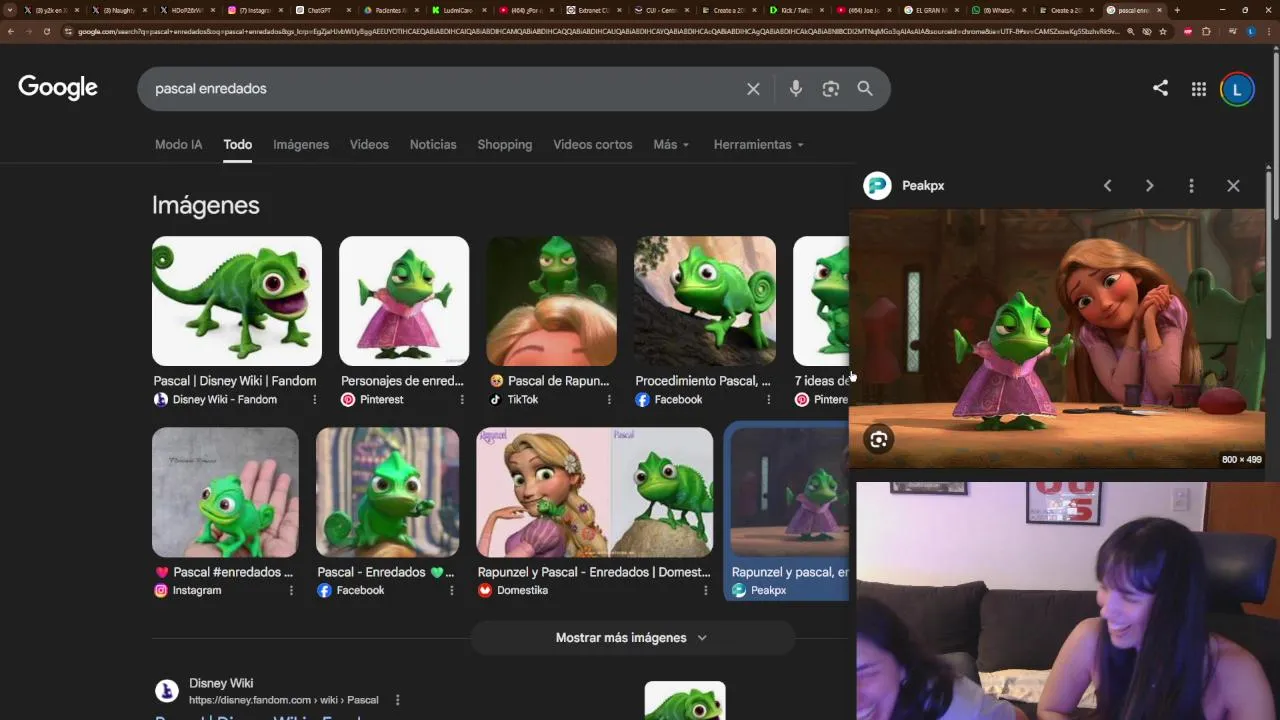This screenshot has width=1280, height=720.
Task: Switch to the Videos cortos tab
Action: coord(593,145)
